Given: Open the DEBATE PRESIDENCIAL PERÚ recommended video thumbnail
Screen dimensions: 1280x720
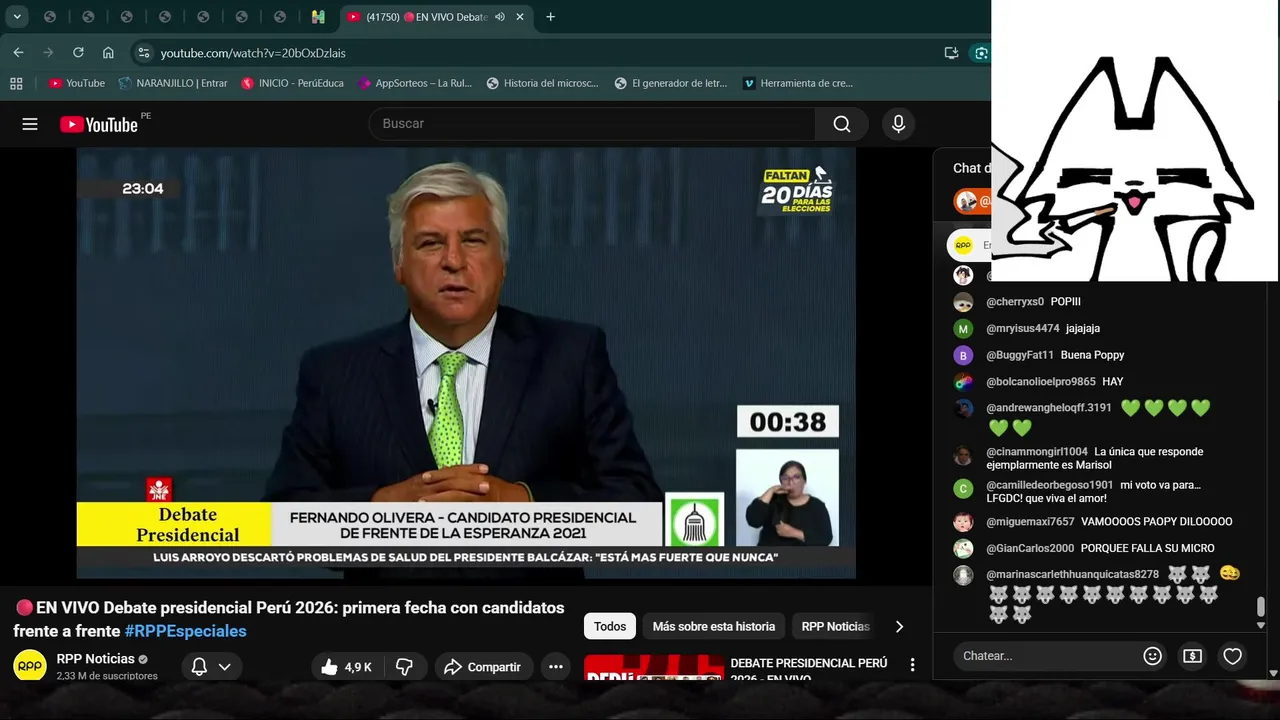Looking at the screenshot, I should click(x=654, y=667).
